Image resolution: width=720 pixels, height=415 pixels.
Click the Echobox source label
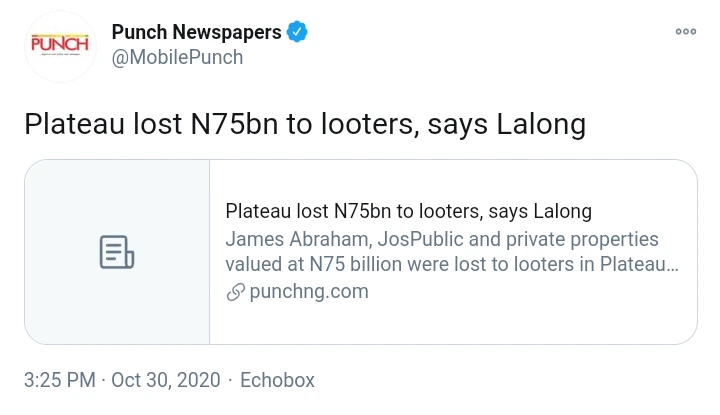[278, 380]
